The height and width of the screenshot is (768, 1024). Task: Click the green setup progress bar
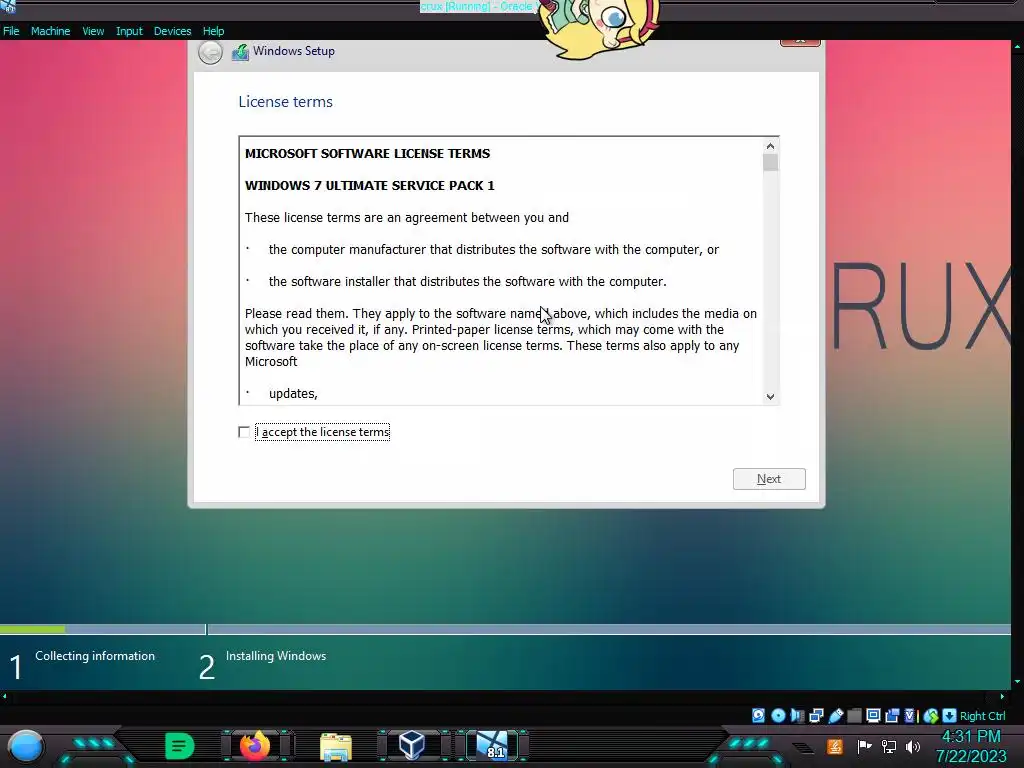point(32,630)
